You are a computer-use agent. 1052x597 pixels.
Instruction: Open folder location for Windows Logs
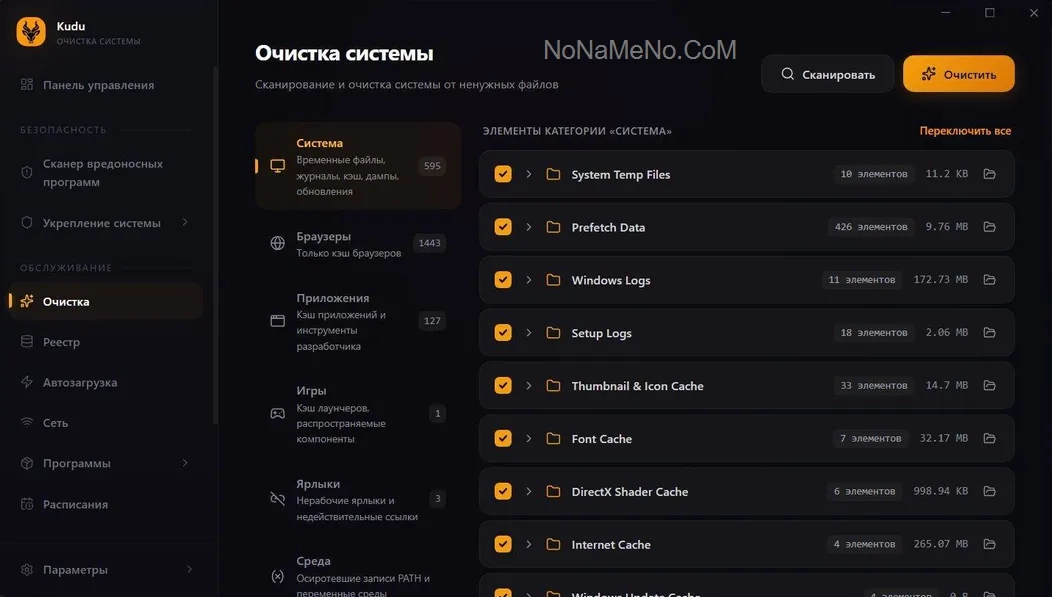click(x=989, y=280)
